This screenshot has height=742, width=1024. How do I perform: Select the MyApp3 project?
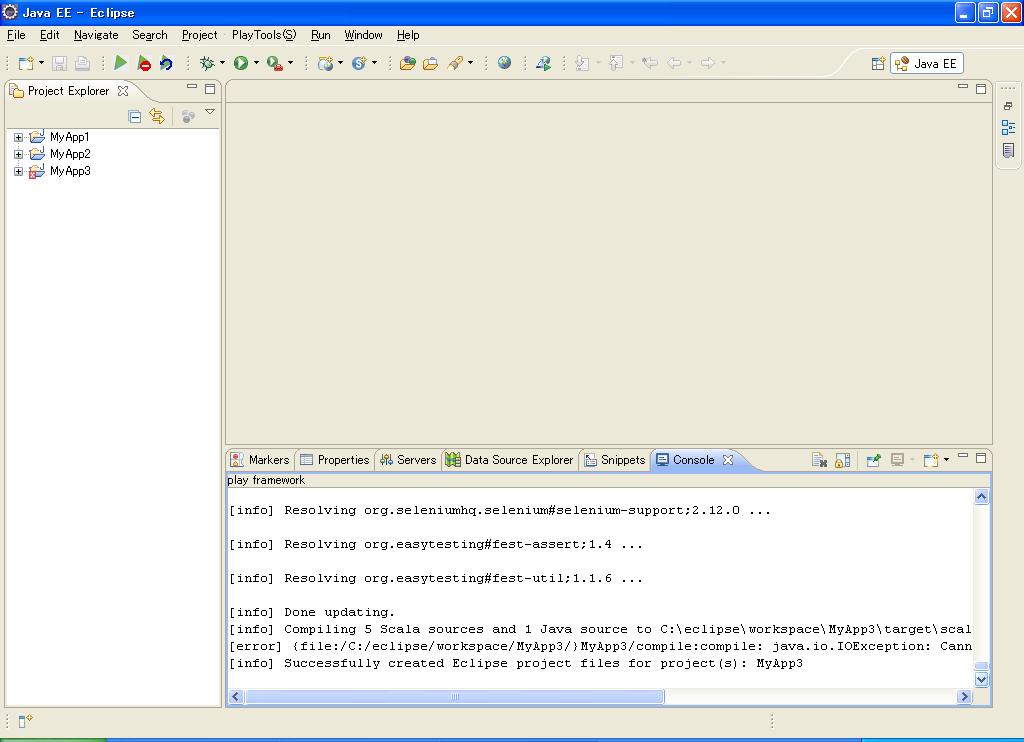[70, 171]
